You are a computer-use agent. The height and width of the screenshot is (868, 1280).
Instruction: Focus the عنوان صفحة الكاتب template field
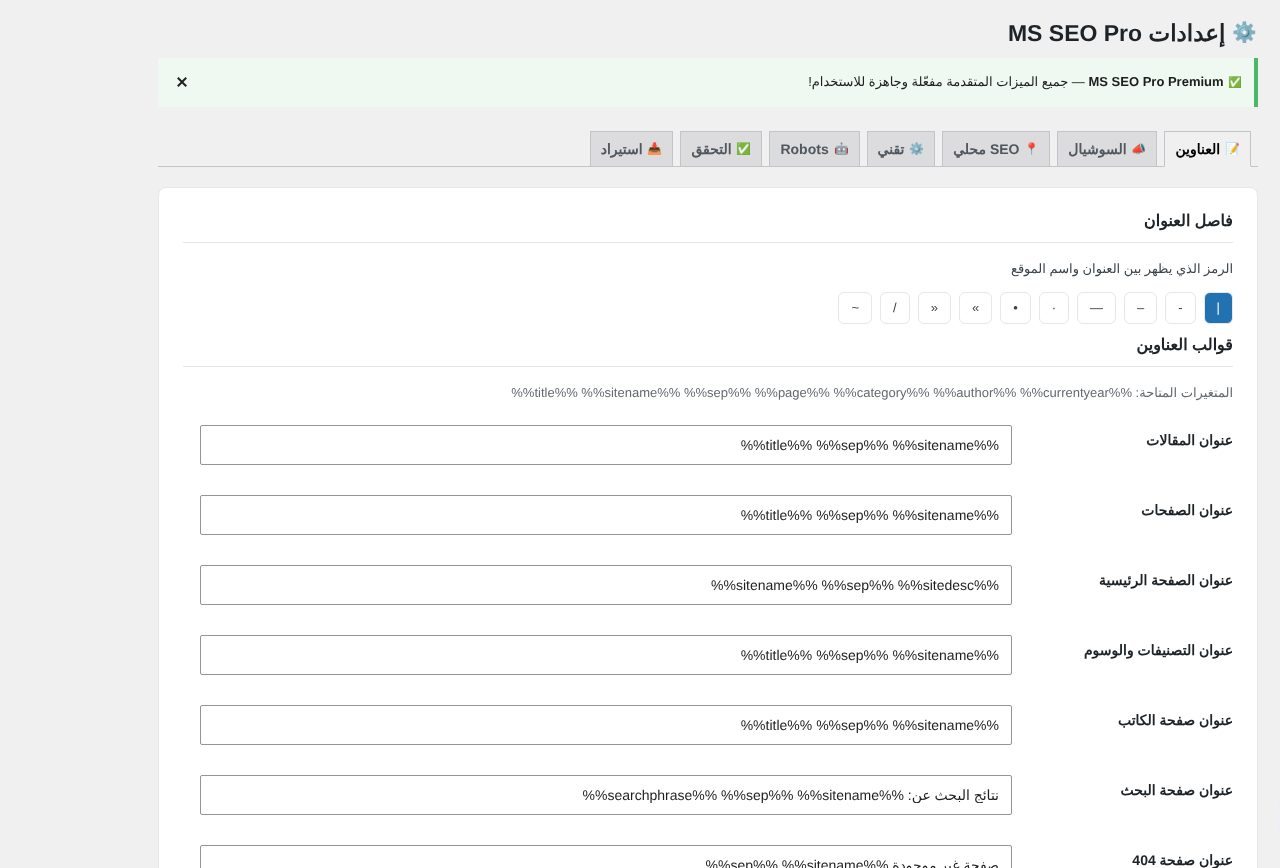coord(606,725)
